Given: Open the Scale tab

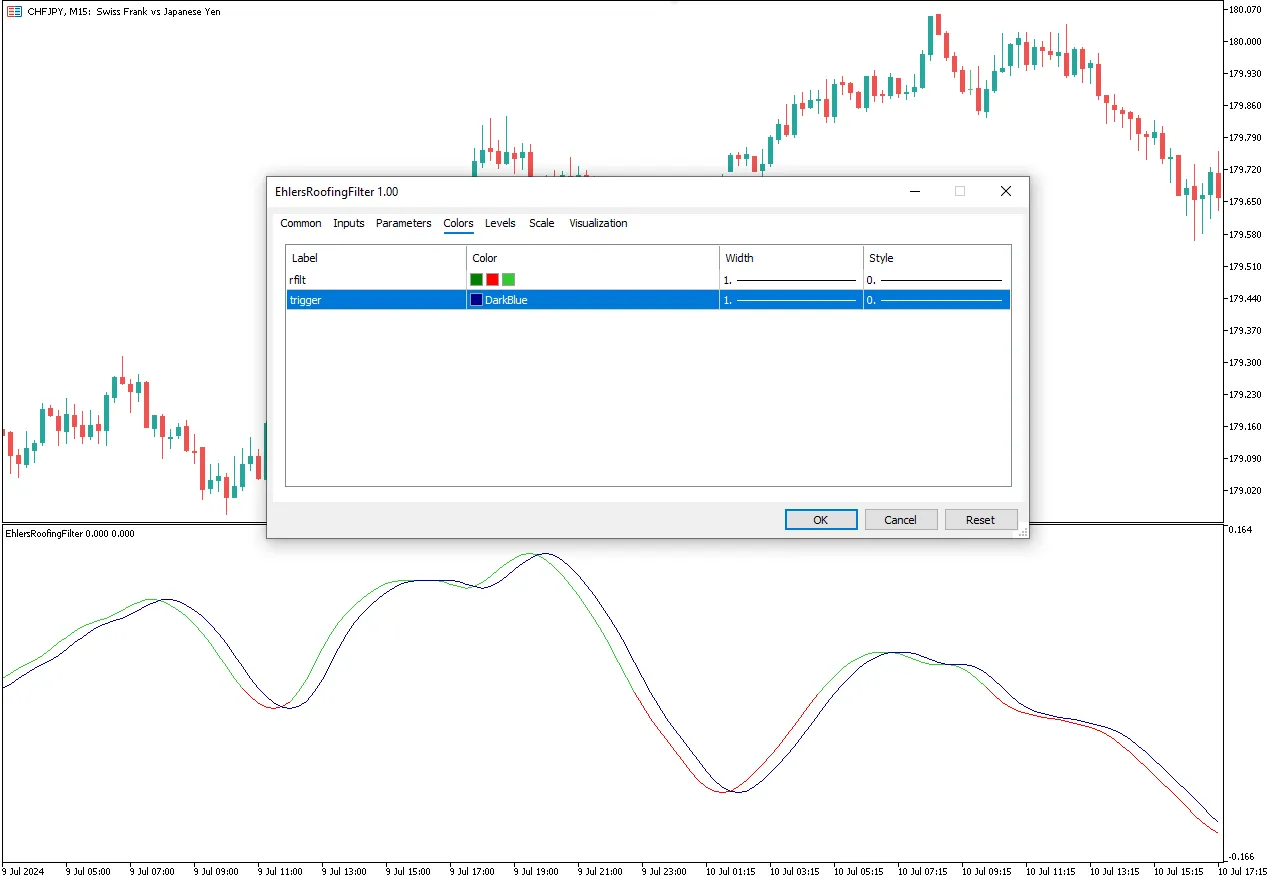Looking at the screenshot, I should pos(541,223).
